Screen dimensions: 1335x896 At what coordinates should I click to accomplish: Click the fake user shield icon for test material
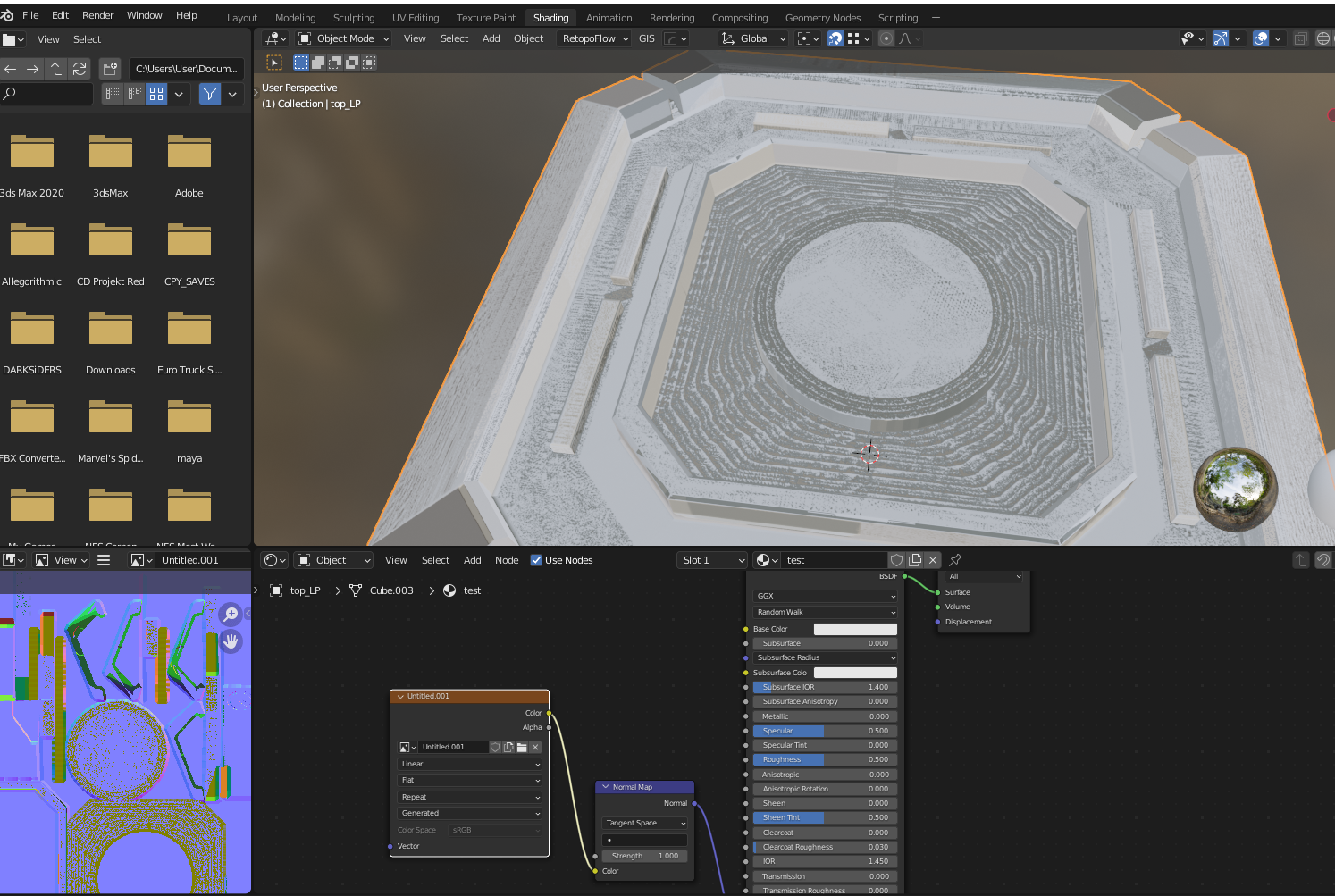pyautogui.click(x=896, y=560)
